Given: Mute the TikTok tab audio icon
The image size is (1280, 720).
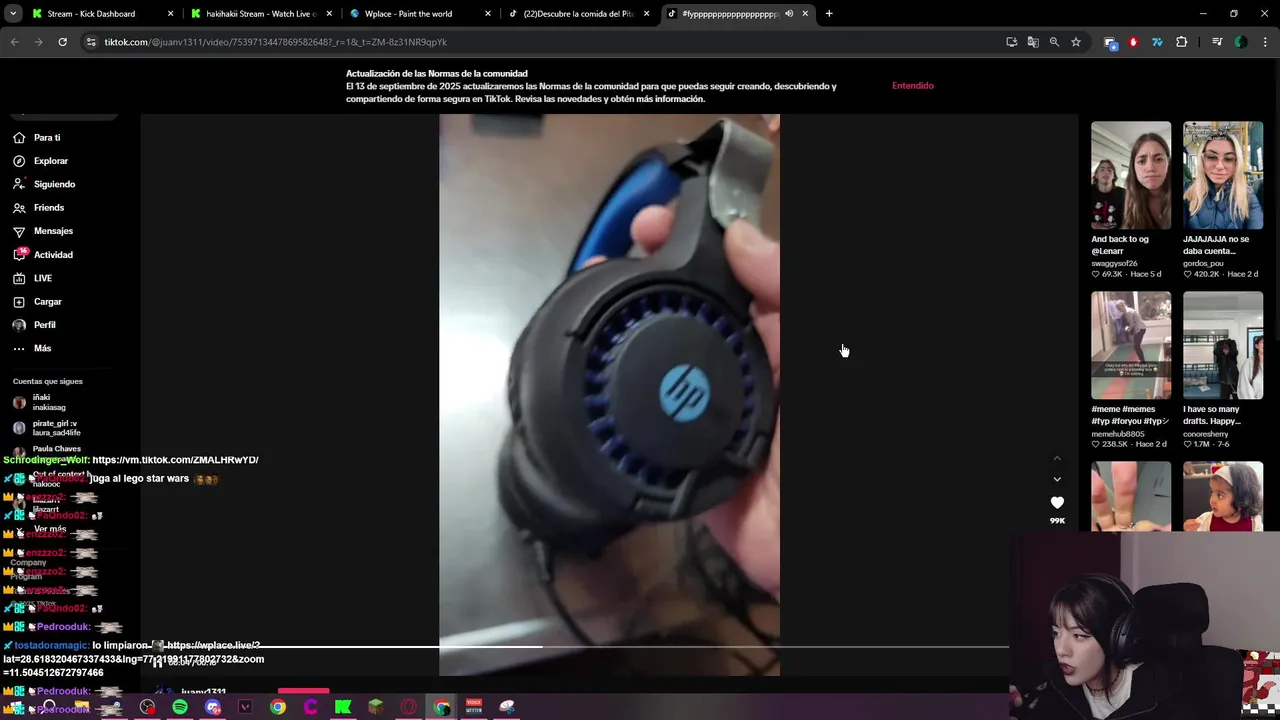Looking at the screenshot, I should (x=789, y=14).
